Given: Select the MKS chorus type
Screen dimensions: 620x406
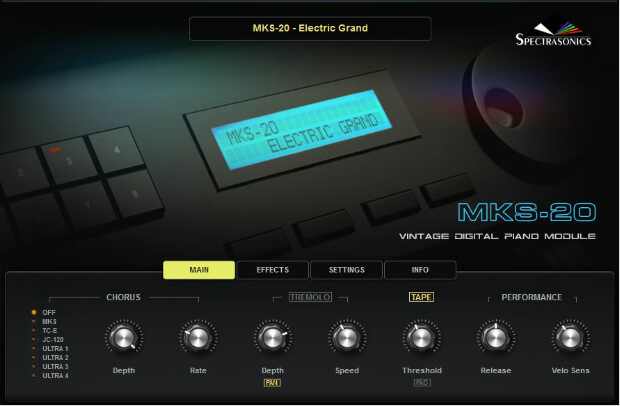Looking at the screenshot, I should click(x=43, y=321).
